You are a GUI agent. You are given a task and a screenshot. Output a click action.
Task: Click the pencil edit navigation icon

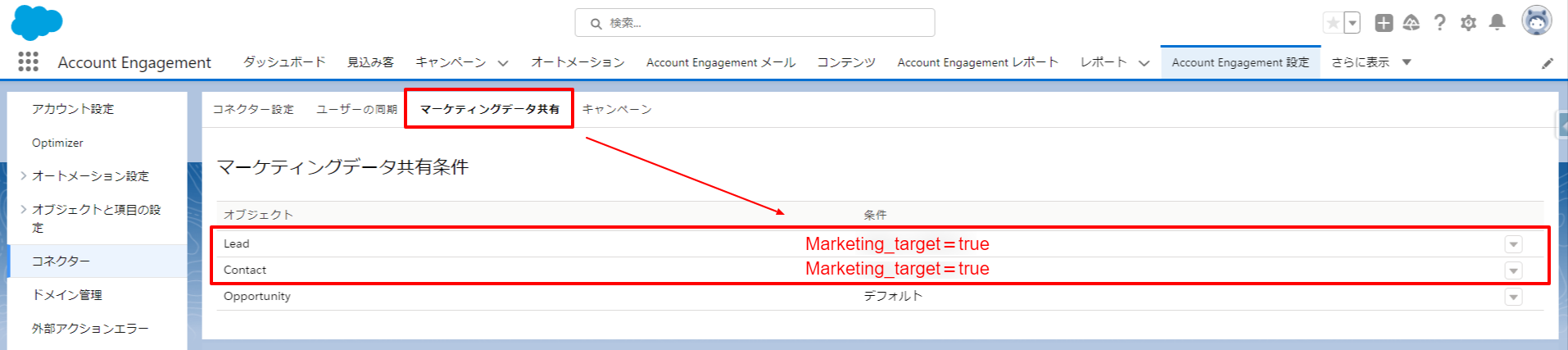point(1547,63)
